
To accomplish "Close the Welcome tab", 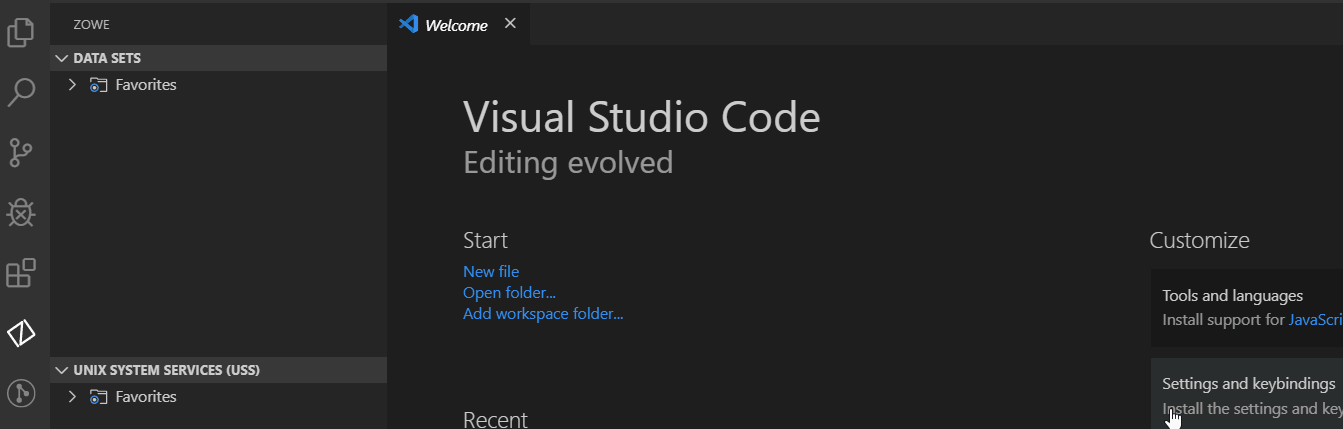I will coord(510,24).
